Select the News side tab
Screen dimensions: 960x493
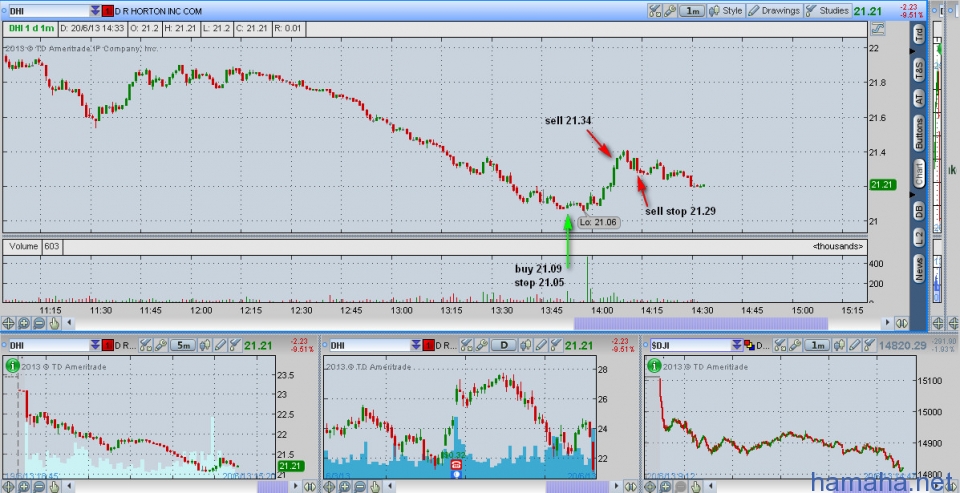919,269
